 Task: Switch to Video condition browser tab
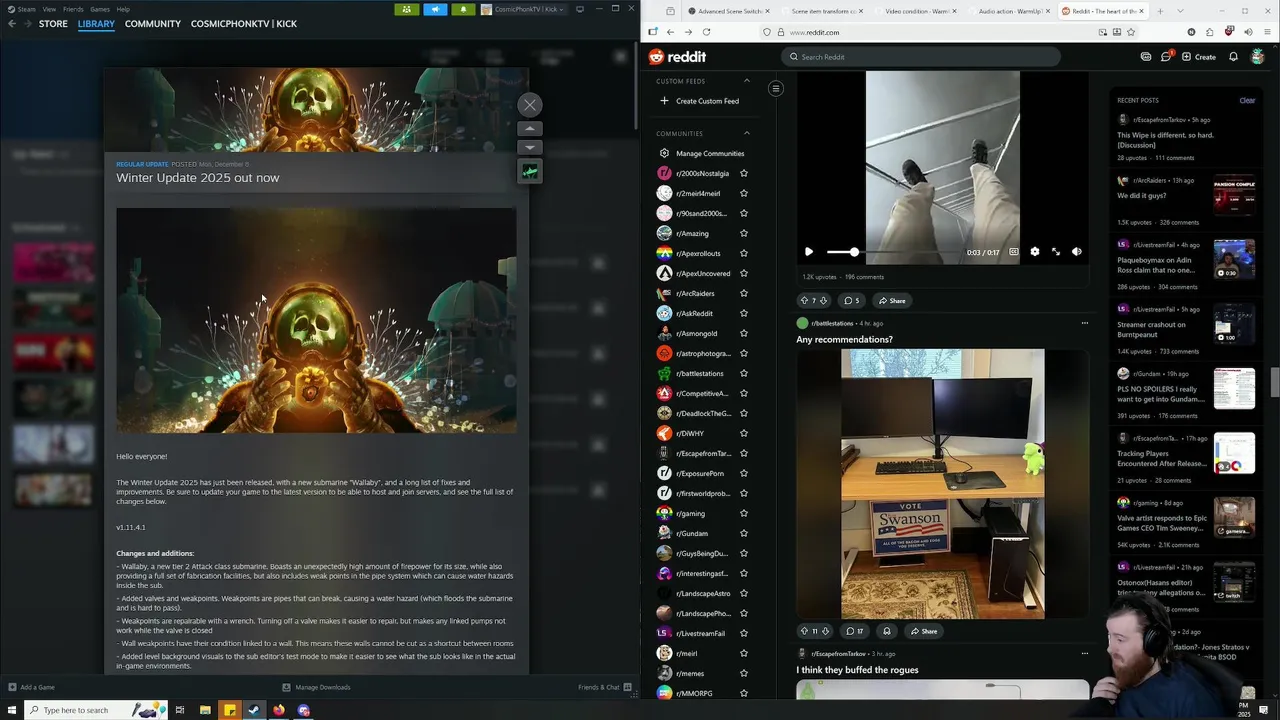coord(917,11)
